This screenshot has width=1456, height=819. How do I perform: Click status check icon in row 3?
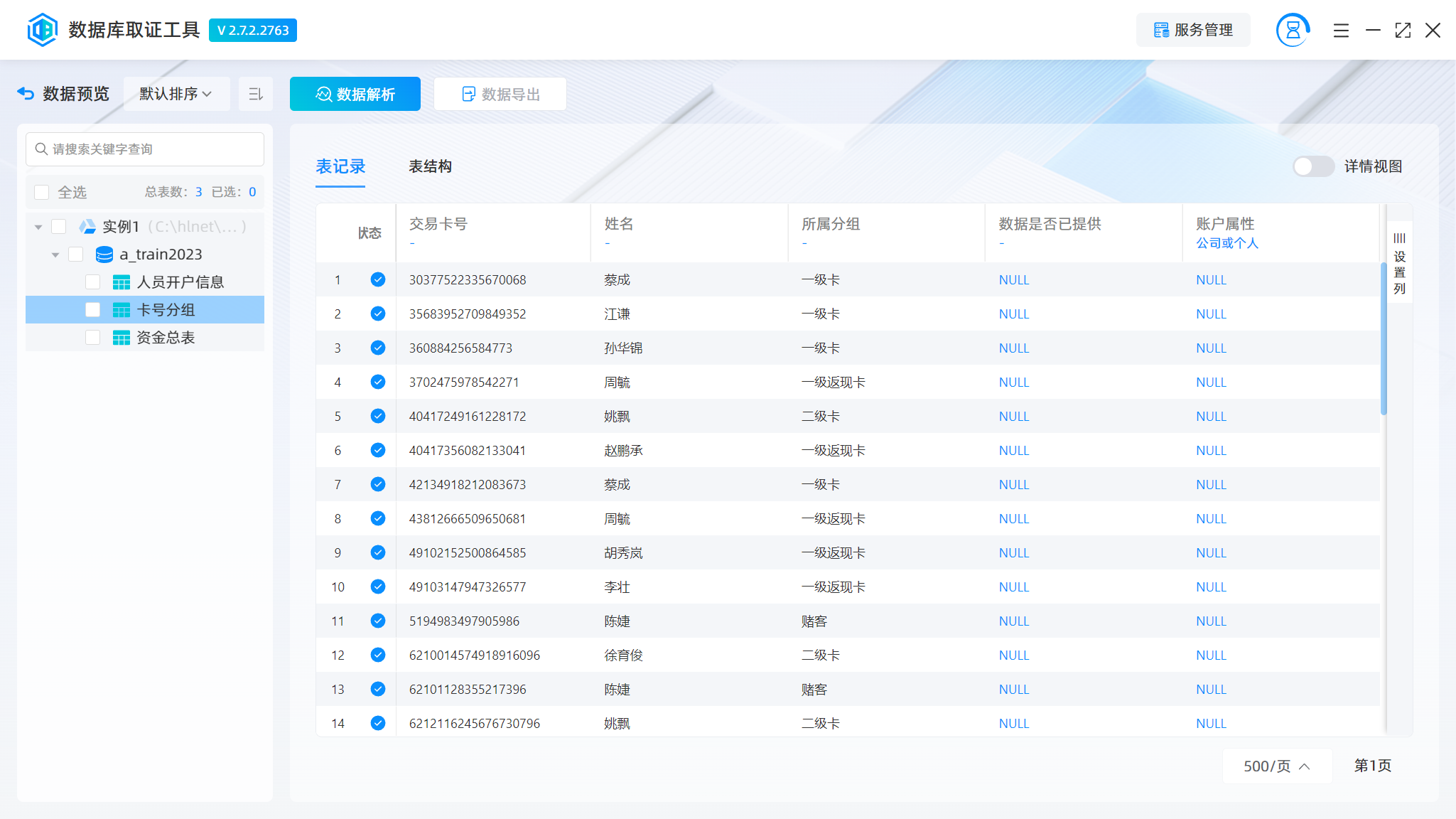pos(378,348)
